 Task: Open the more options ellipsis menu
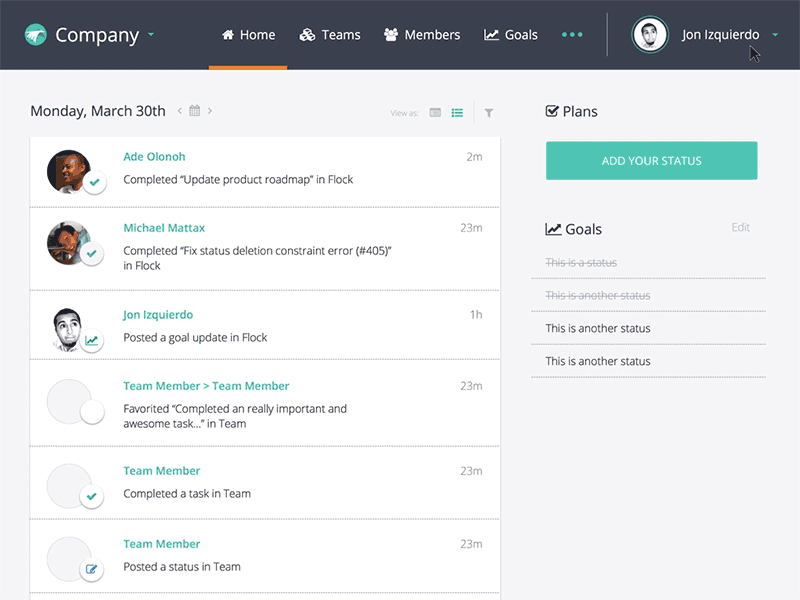pyautogui.click(x=572, y=34)
